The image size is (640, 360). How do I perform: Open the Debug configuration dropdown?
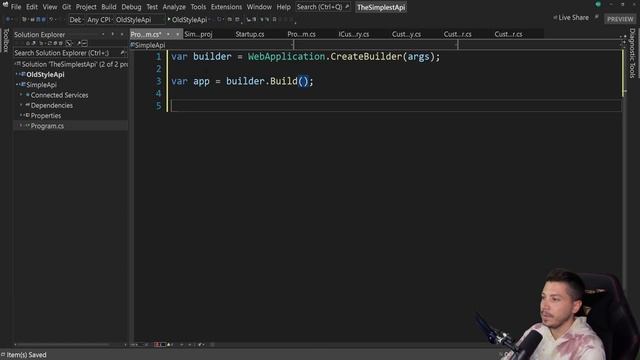tap(76, 20)
